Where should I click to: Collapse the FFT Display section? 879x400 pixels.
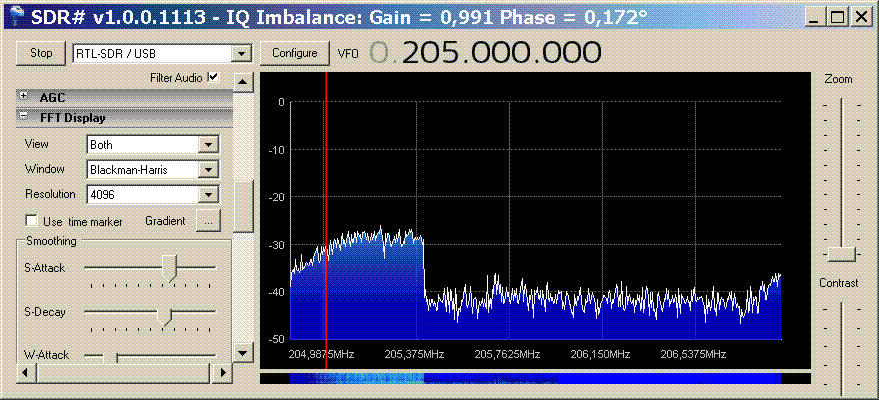(x=24, y=117)
